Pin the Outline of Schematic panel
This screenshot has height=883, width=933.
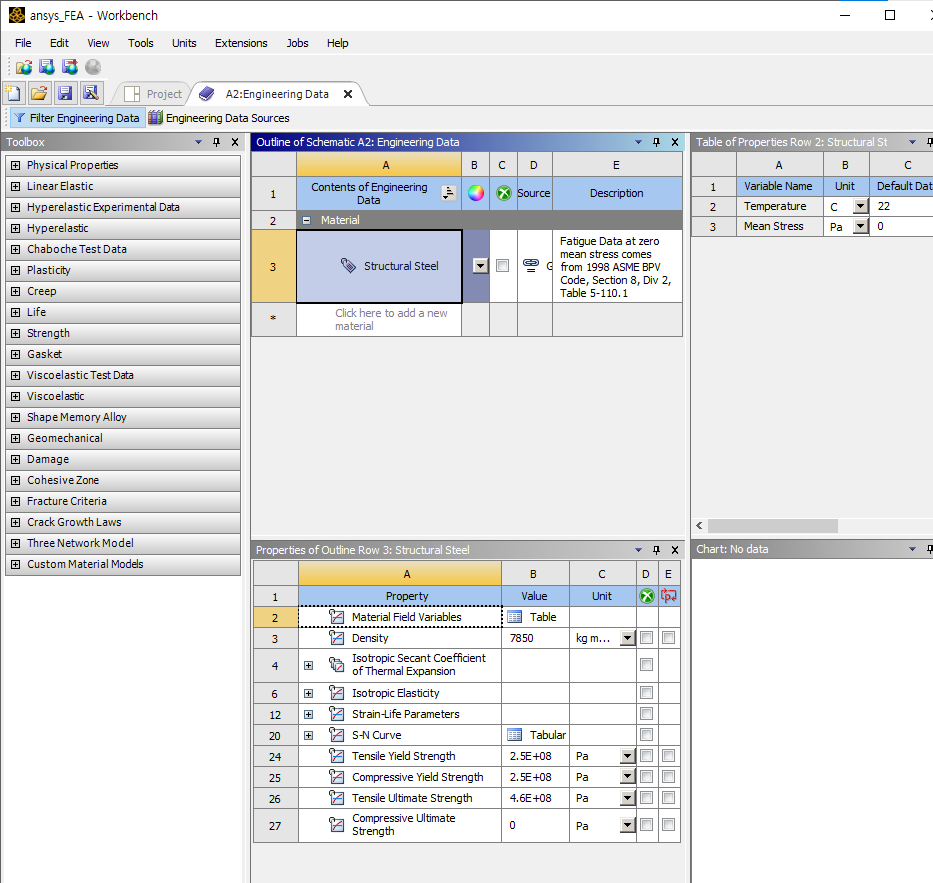tap(656, 142)
